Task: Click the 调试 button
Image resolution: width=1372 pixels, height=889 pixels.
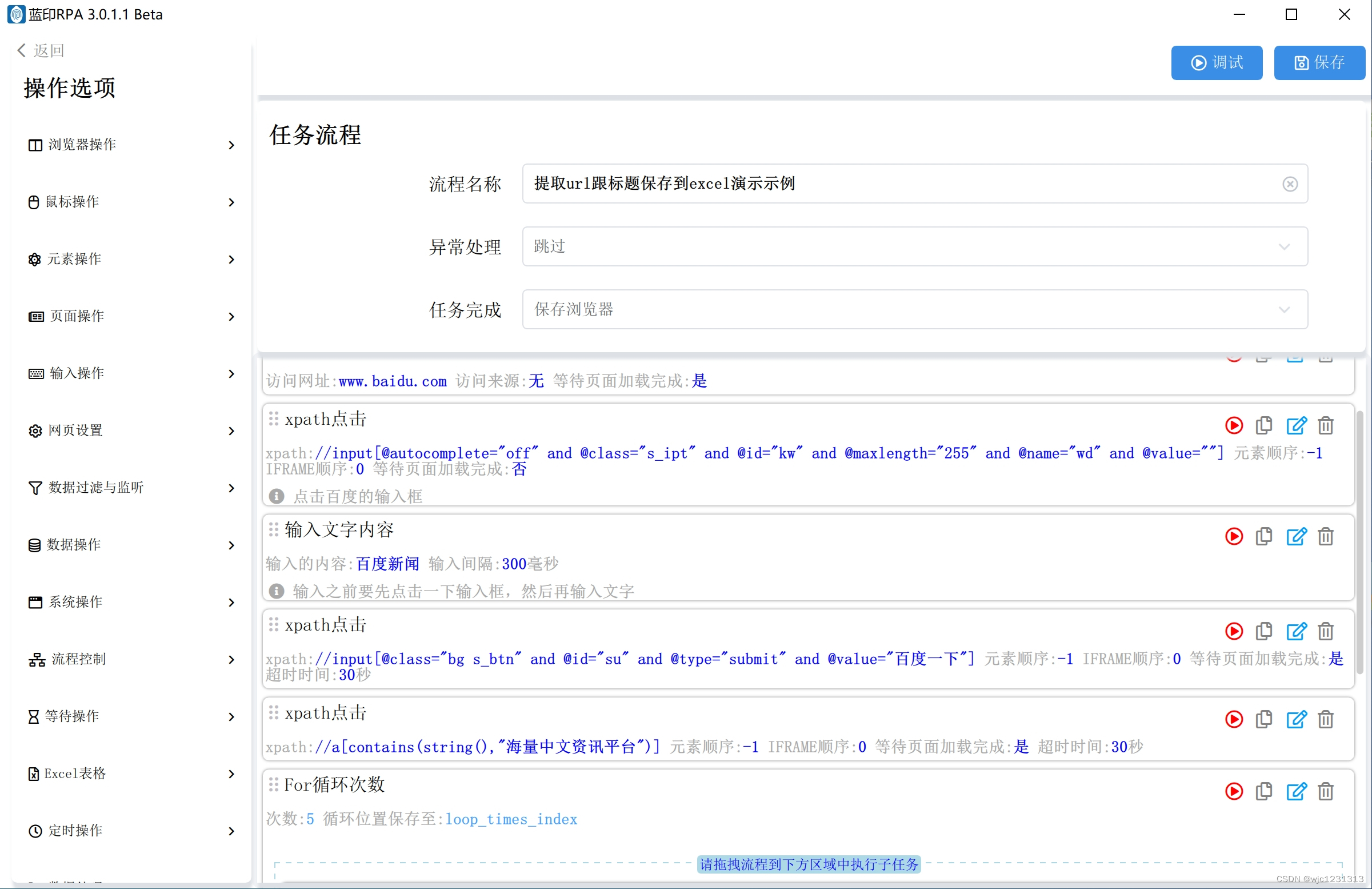Action: (1217, 62)
